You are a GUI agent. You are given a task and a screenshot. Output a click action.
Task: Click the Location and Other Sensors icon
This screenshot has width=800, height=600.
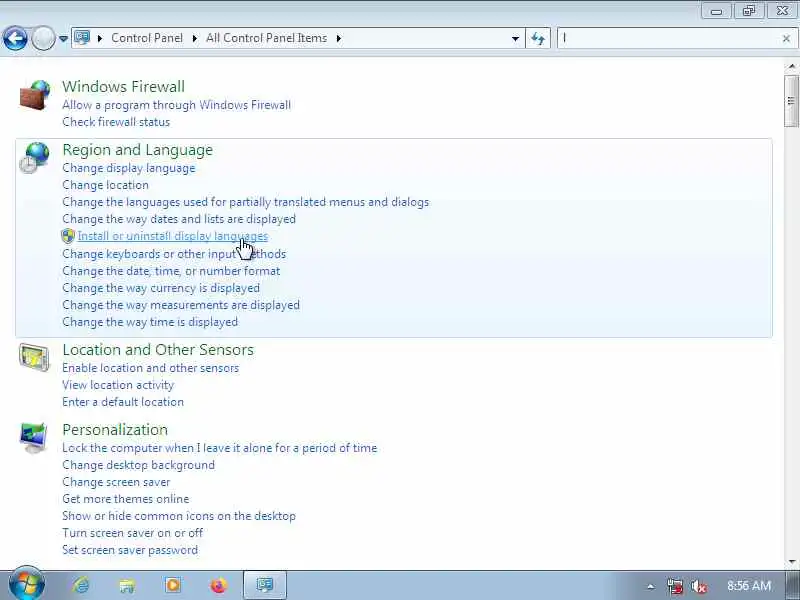[x=34, y=357]
